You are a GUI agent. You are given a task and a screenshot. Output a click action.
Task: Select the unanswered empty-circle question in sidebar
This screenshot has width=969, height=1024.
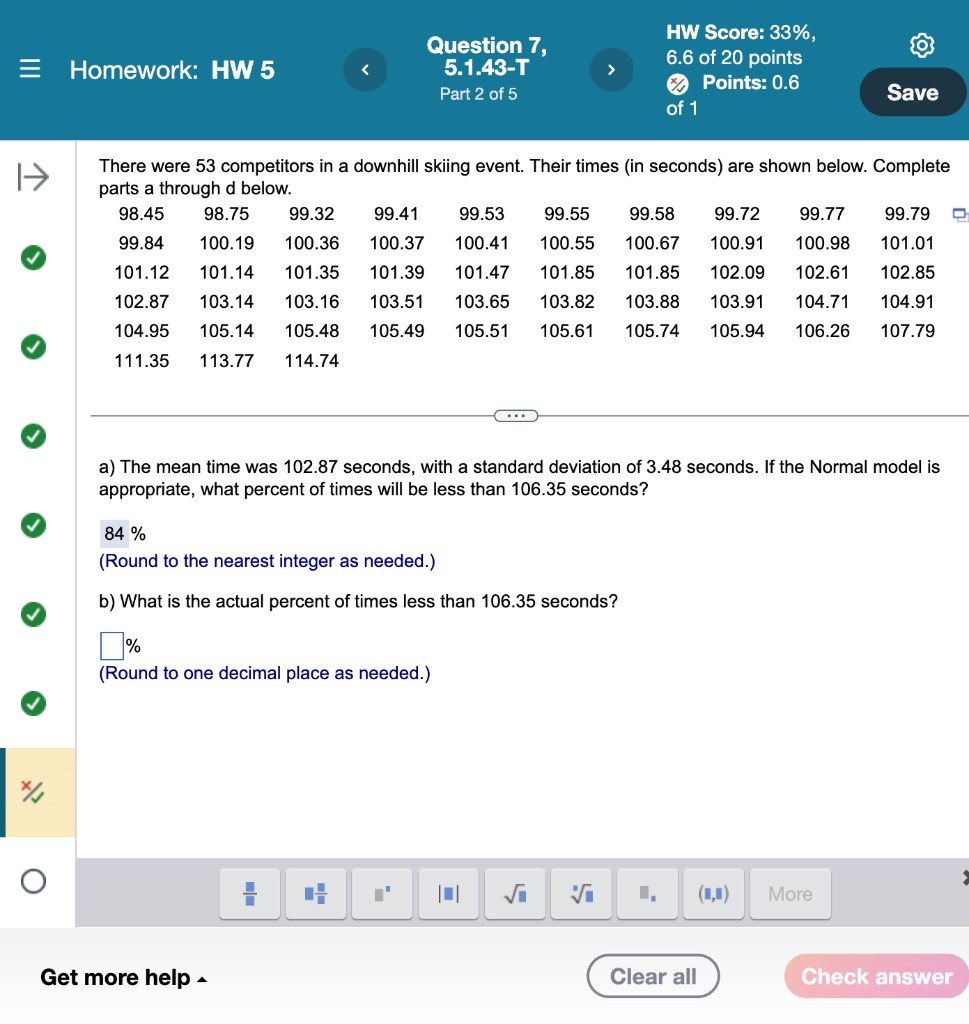pyautogui.click(x=33, y=881)
